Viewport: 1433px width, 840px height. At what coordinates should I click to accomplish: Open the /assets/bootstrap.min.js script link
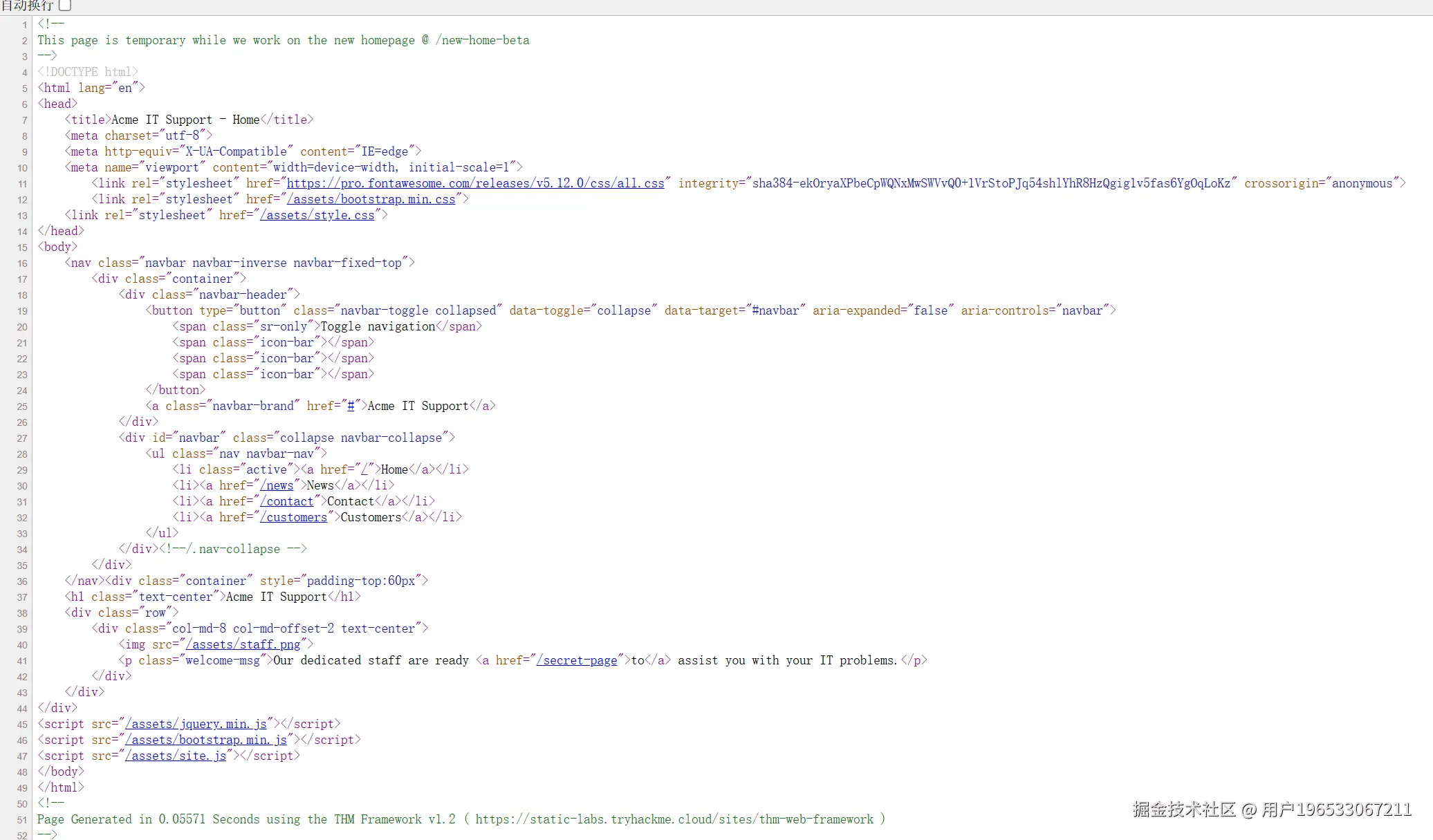point(206,740)
